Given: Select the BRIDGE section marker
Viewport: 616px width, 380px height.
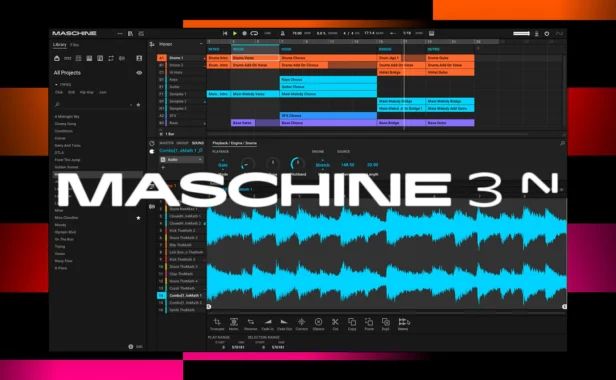Looking at the screenshot, I should [x=385, y=50].
